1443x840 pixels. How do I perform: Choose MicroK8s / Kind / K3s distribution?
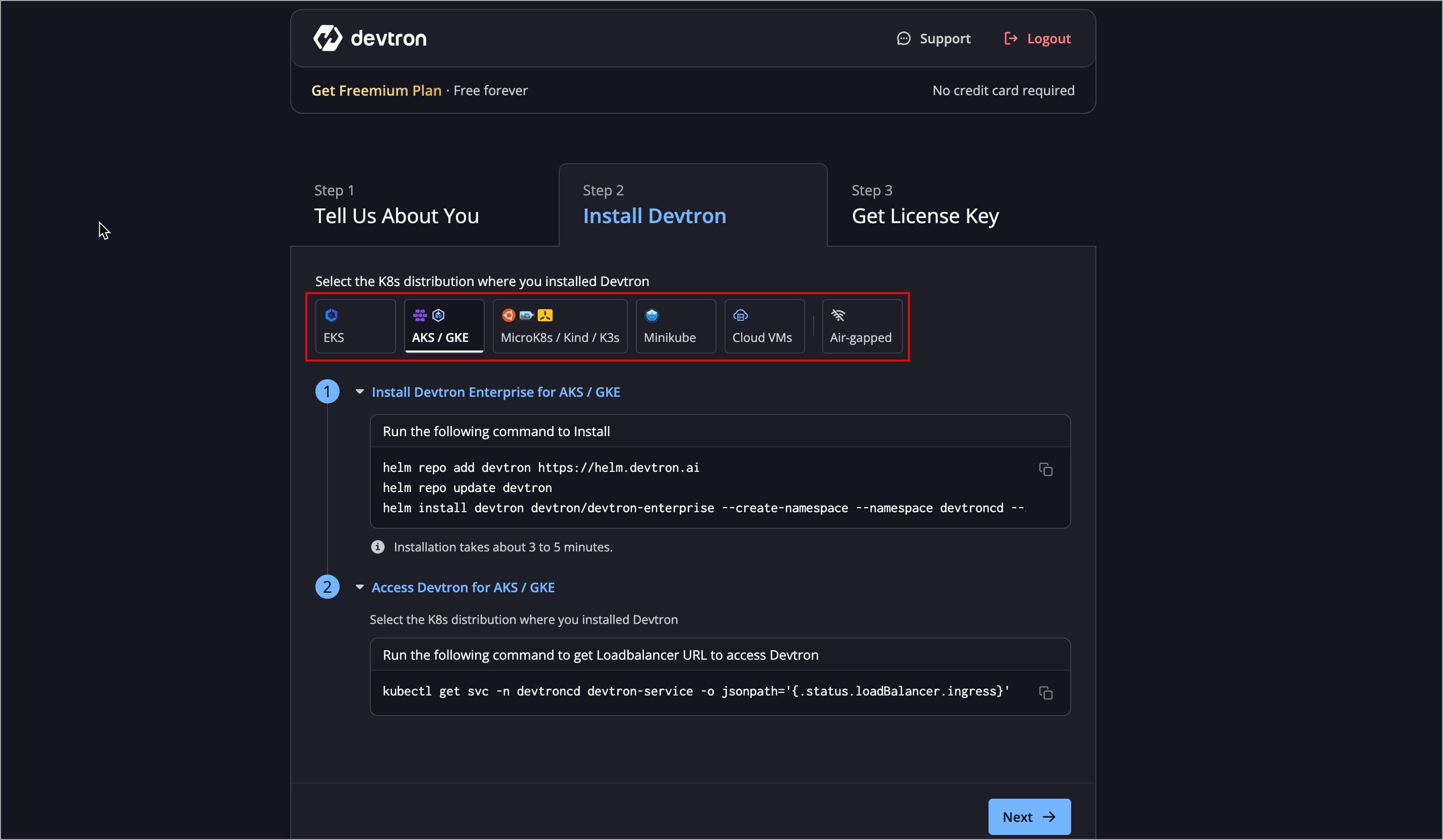click(x=559, y=326)
